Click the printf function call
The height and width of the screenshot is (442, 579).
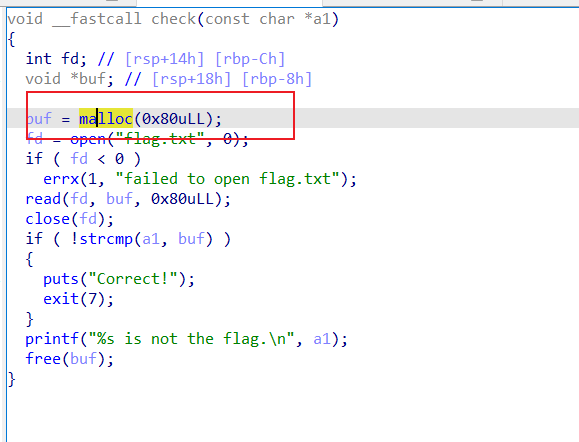(x=52, y=339)
